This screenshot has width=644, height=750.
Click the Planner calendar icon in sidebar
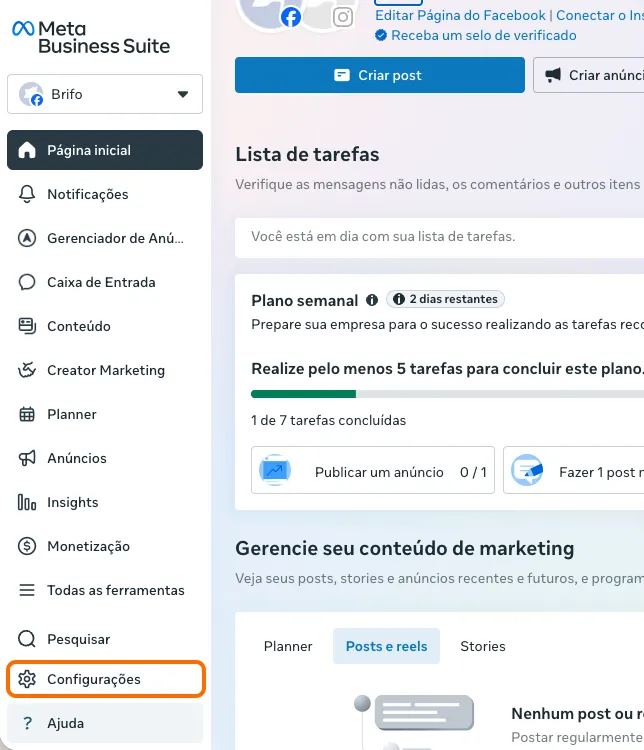coord(27,414)
